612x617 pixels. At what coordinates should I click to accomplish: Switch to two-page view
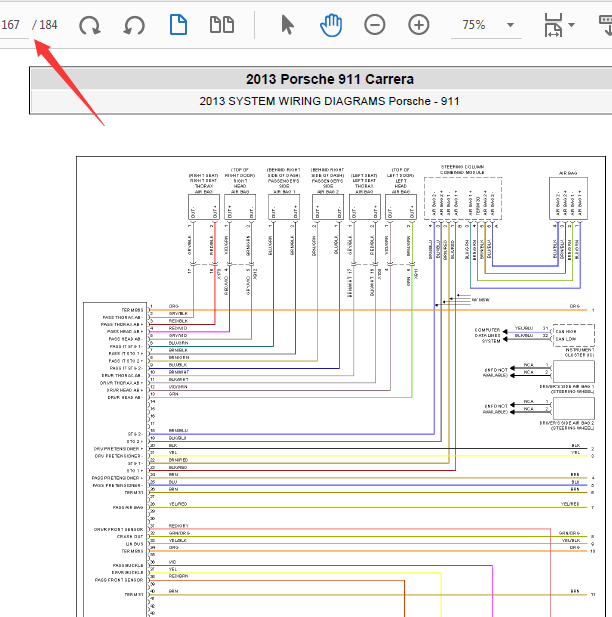(x=222, y=25)
